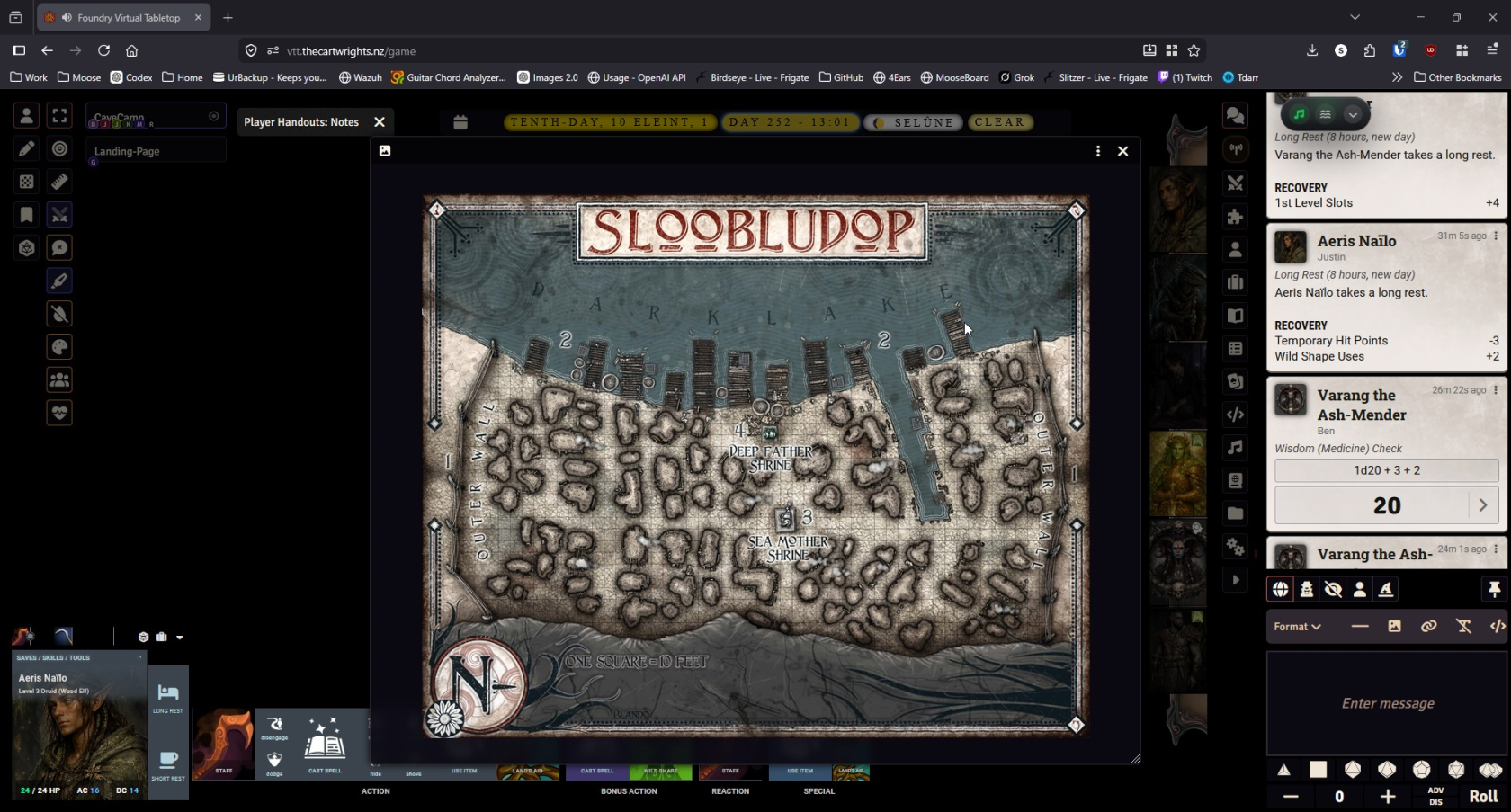Open the Playlists music sidebar tab
Viewport: 1511px width, 812px height.
[x=1236, y=447]
